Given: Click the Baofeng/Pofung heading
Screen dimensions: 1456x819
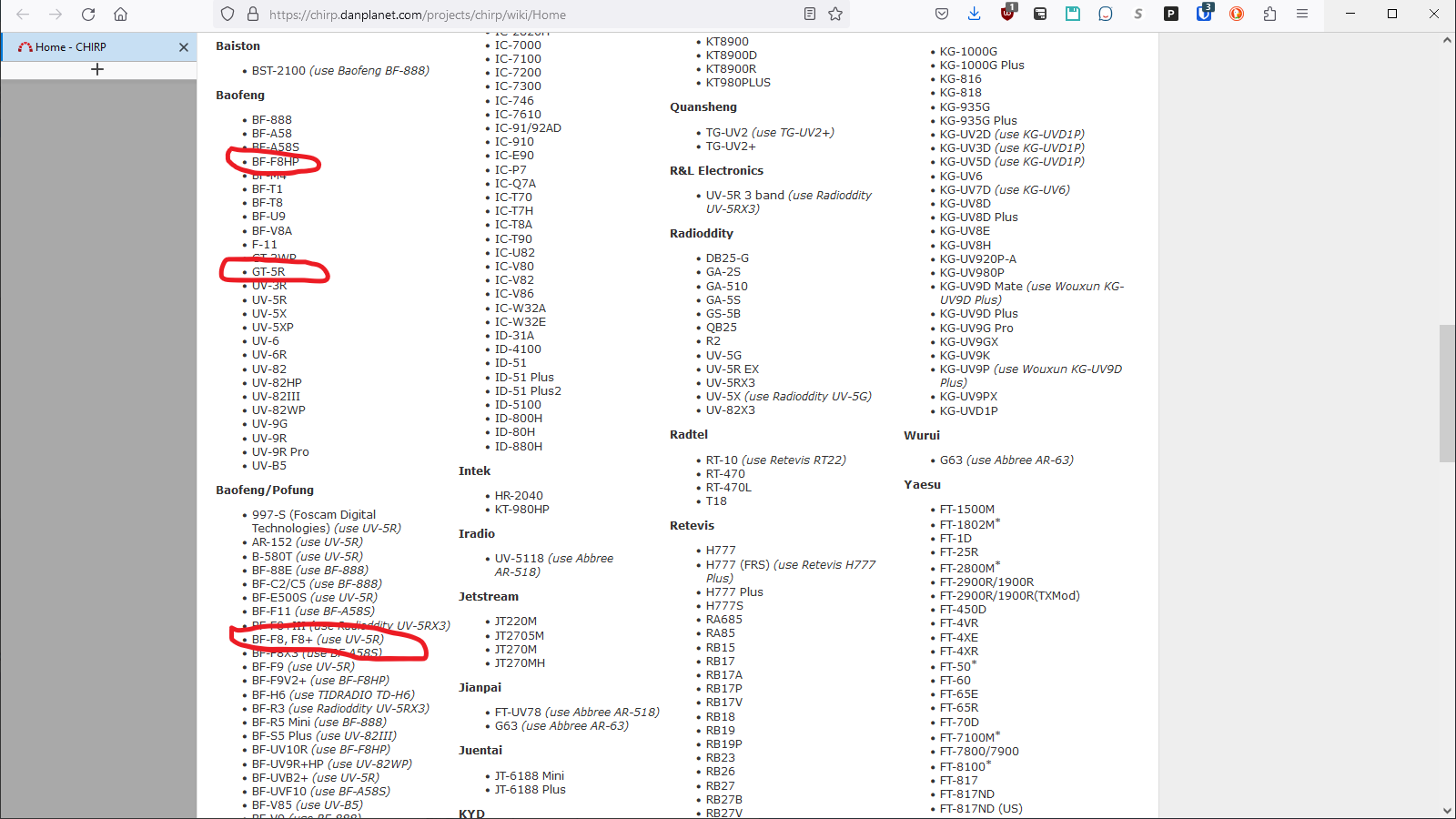Looking at the screenshot, I should [265, 490].
